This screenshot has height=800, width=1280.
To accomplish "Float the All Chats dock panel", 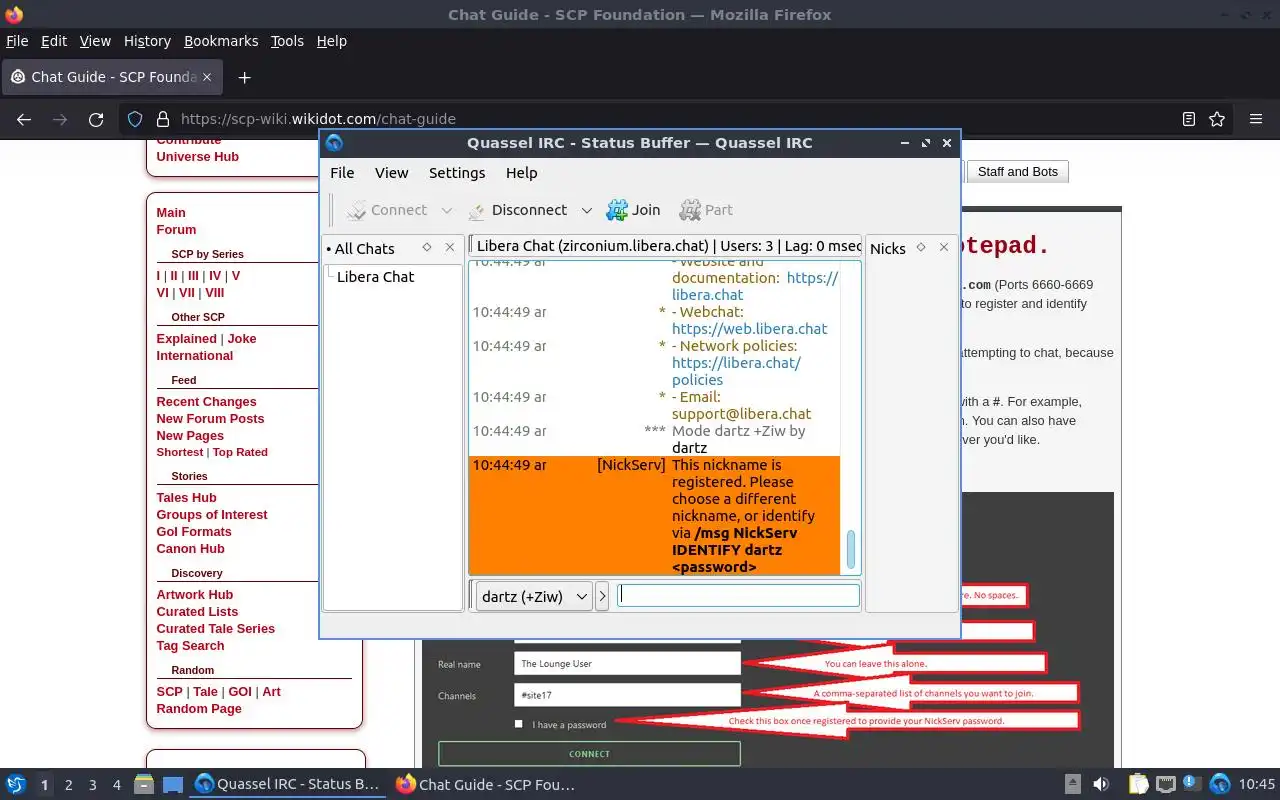I will coord(427,247).
